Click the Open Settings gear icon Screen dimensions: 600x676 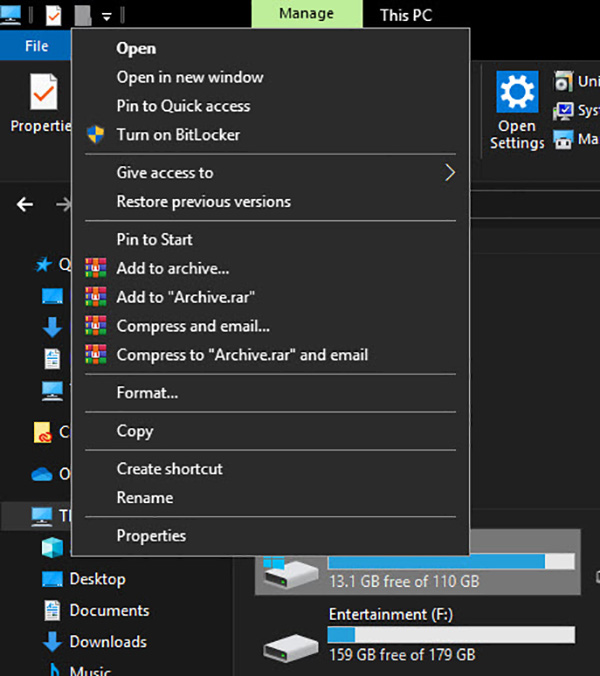pos(517,93)
